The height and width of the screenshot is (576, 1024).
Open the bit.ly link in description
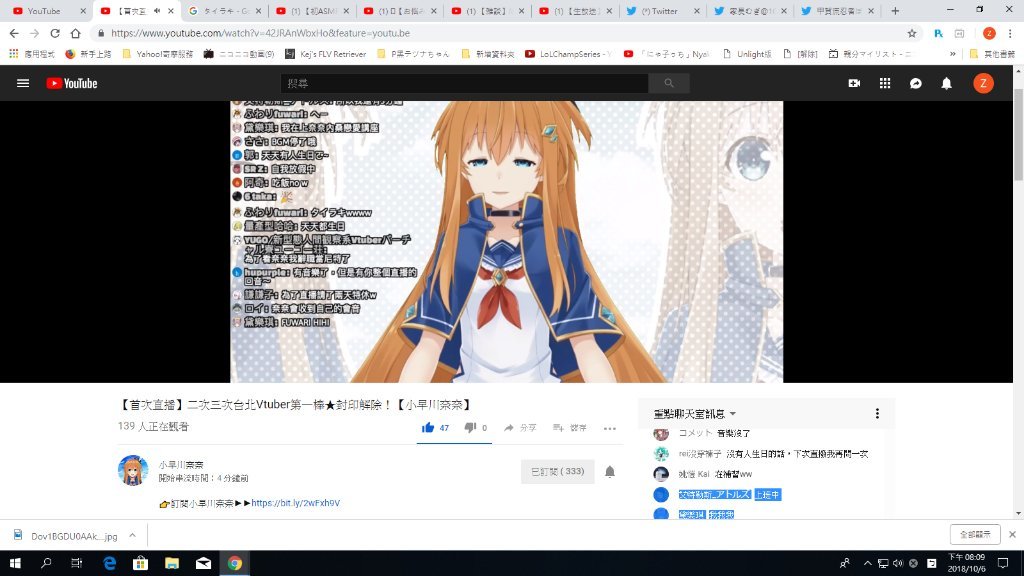pos(295,503)
